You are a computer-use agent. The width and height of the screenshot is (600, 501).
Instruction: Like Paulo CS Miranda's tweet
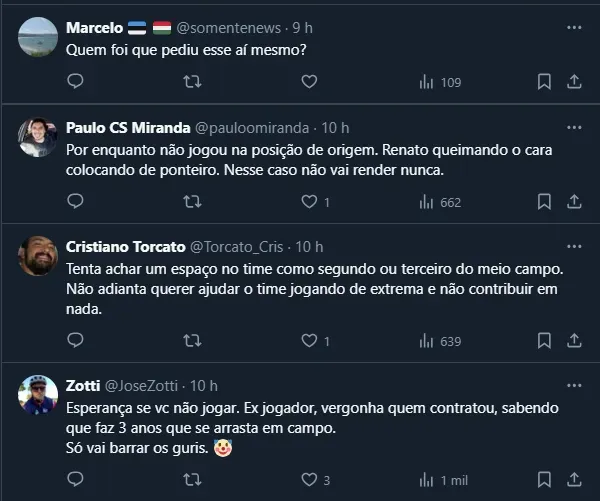click(309, 202)
